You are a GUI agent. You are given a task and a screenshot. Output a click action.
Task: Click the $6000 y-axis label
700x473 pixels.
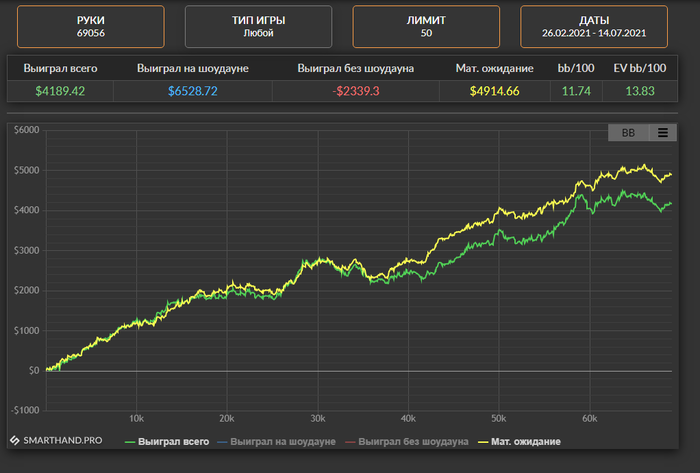[x=26, y=130]
